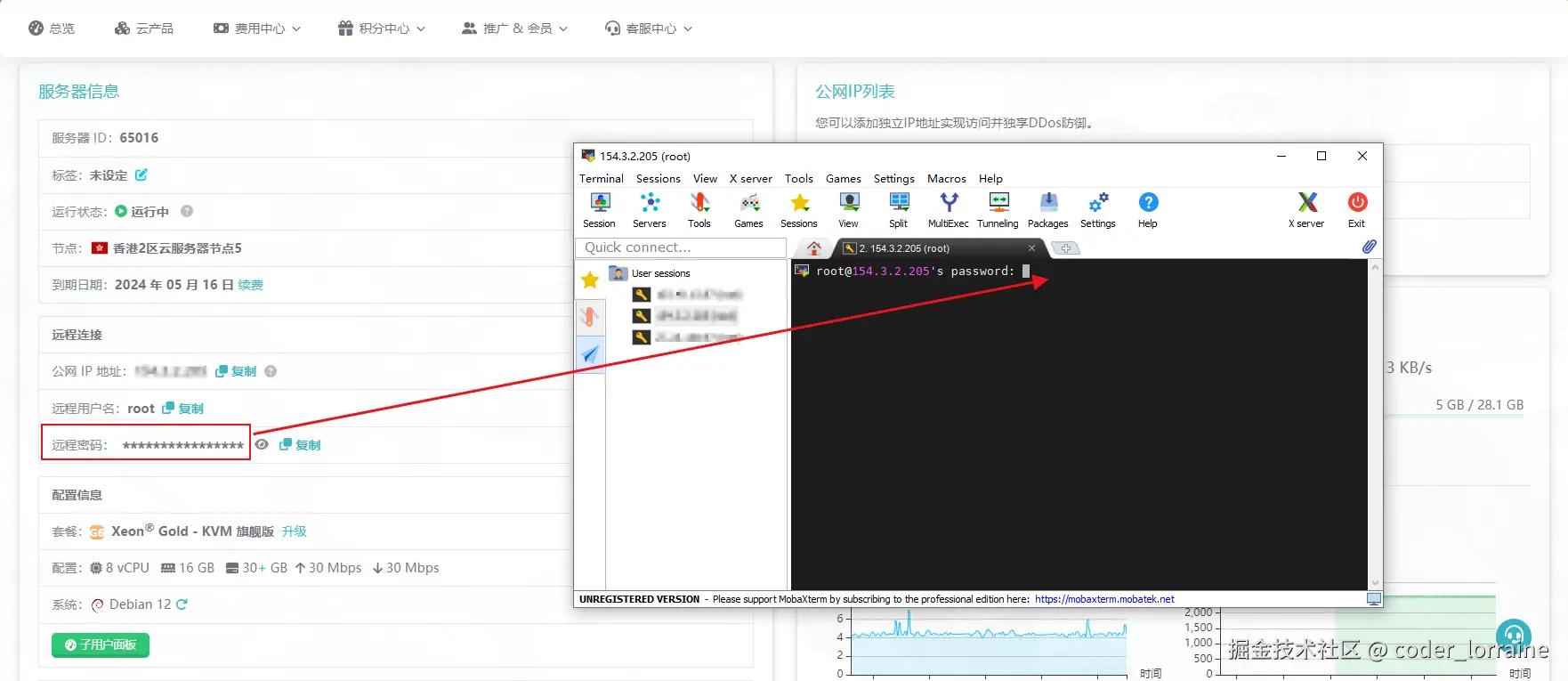Open the mobaxterm.mobatek.net link

click(1104, 599)
